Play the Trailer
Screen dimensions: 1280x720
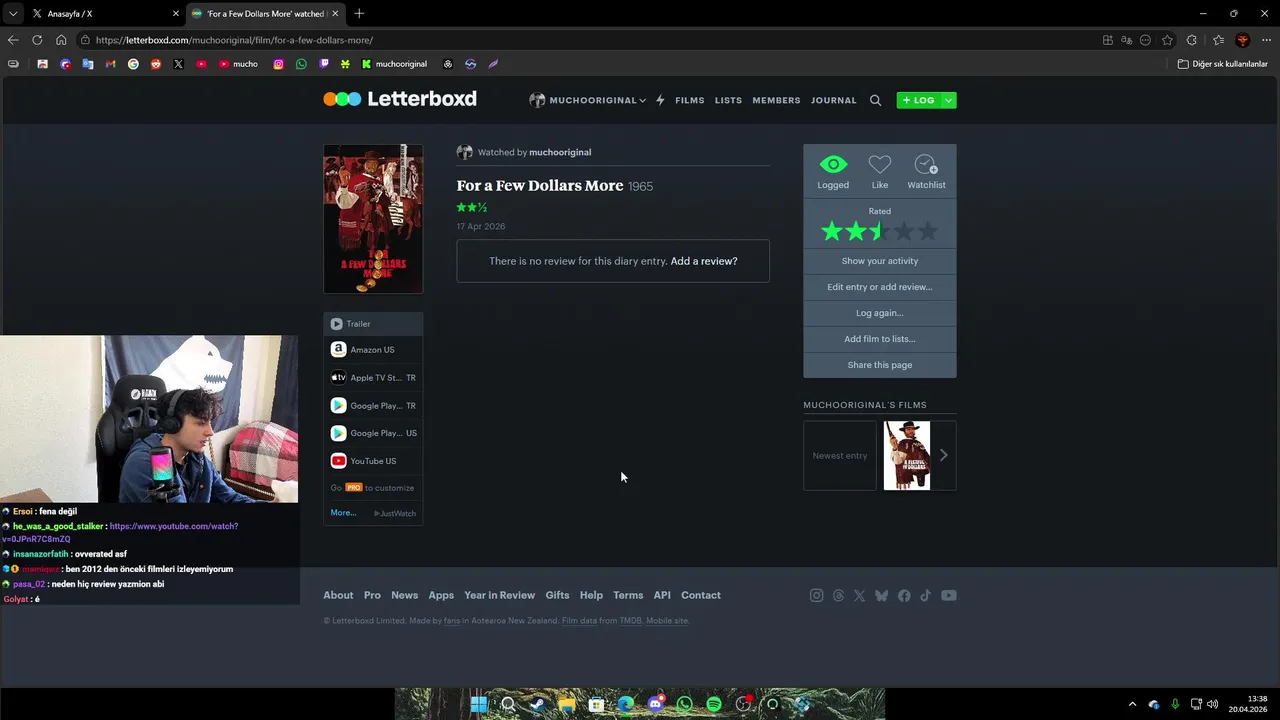pyautogui.click(x=373, y=324)
